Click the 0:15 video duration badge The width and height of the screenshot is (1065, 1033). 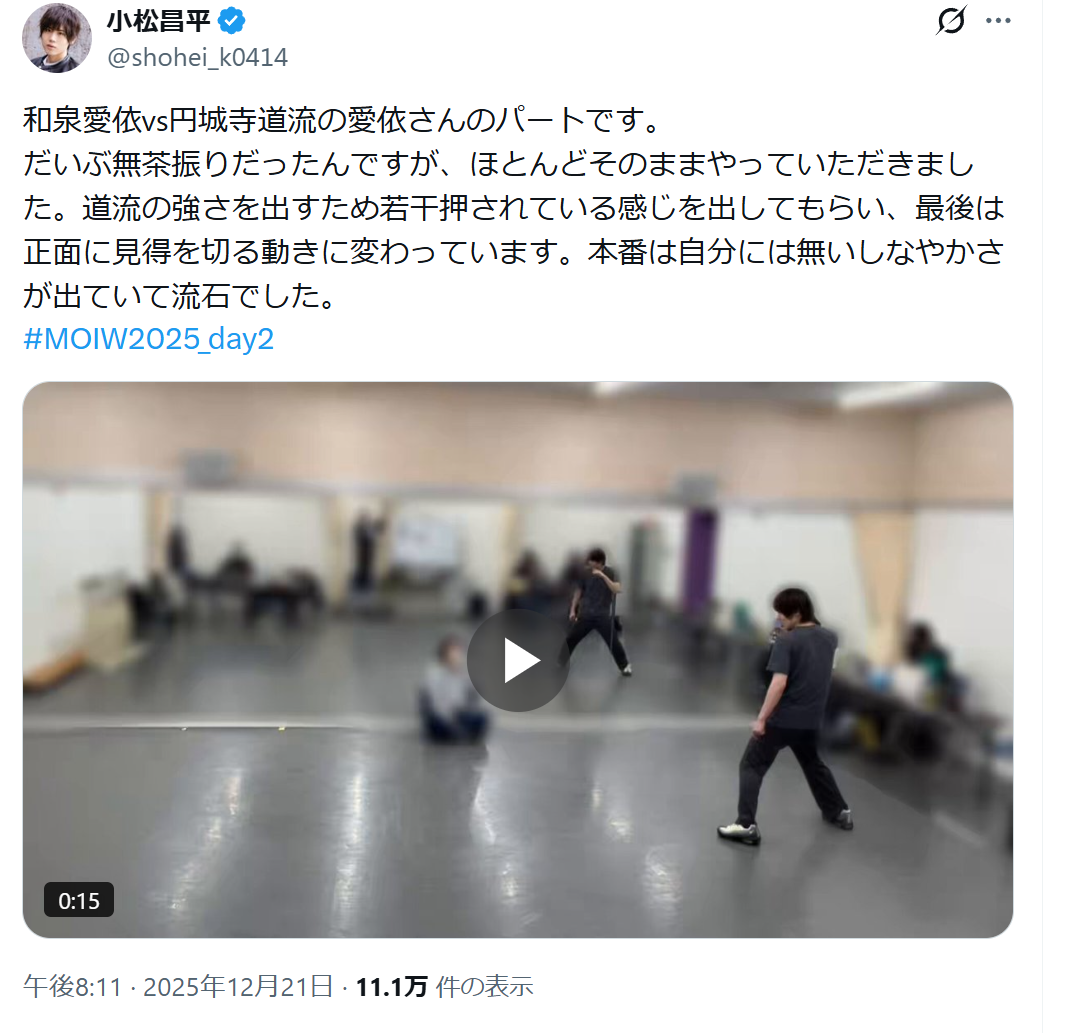coord(79,901)
